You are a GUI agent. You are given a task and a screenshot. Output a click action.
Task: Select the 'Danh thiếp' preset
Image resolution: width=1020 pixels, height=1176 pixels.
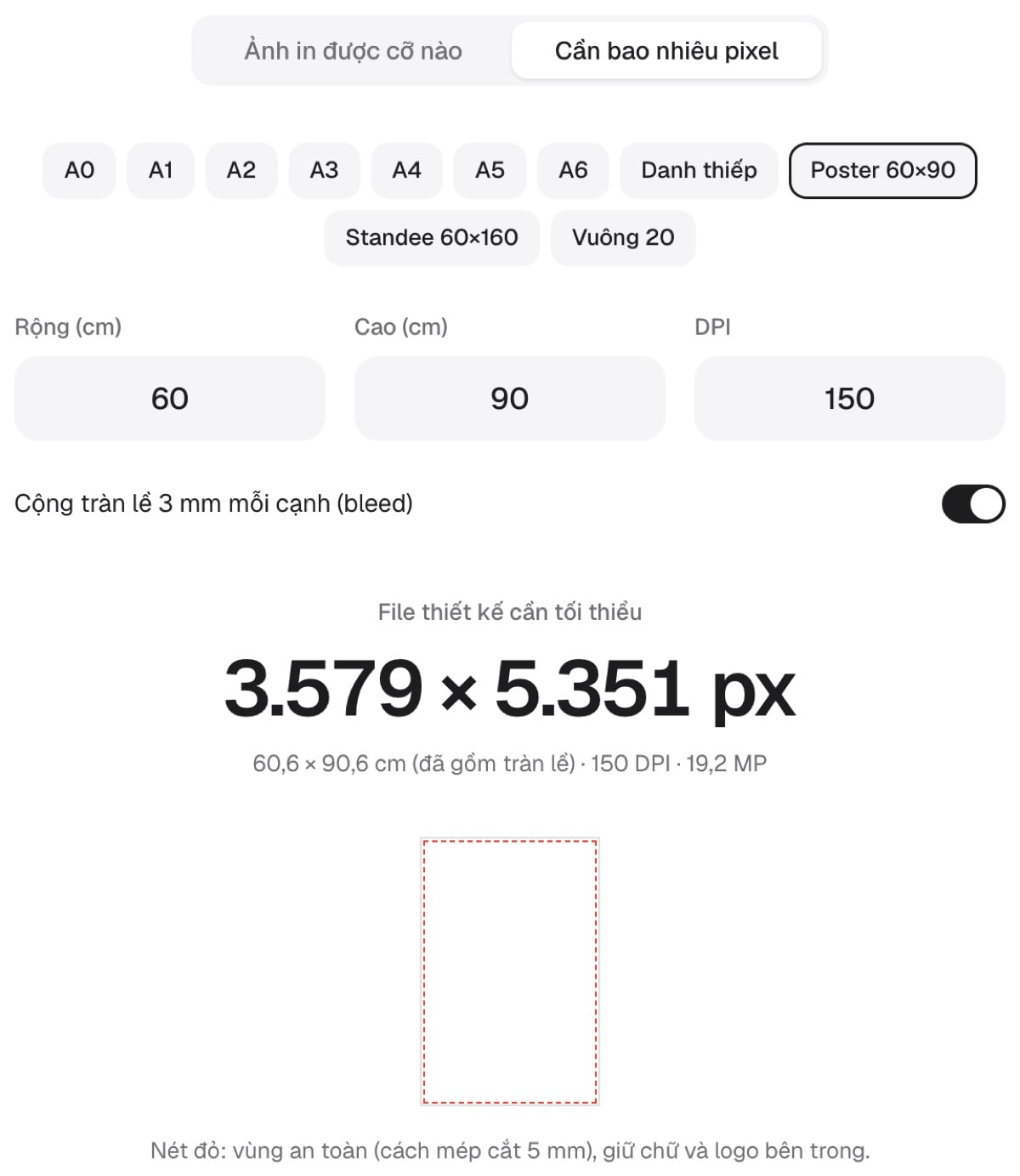pos(699,170)
